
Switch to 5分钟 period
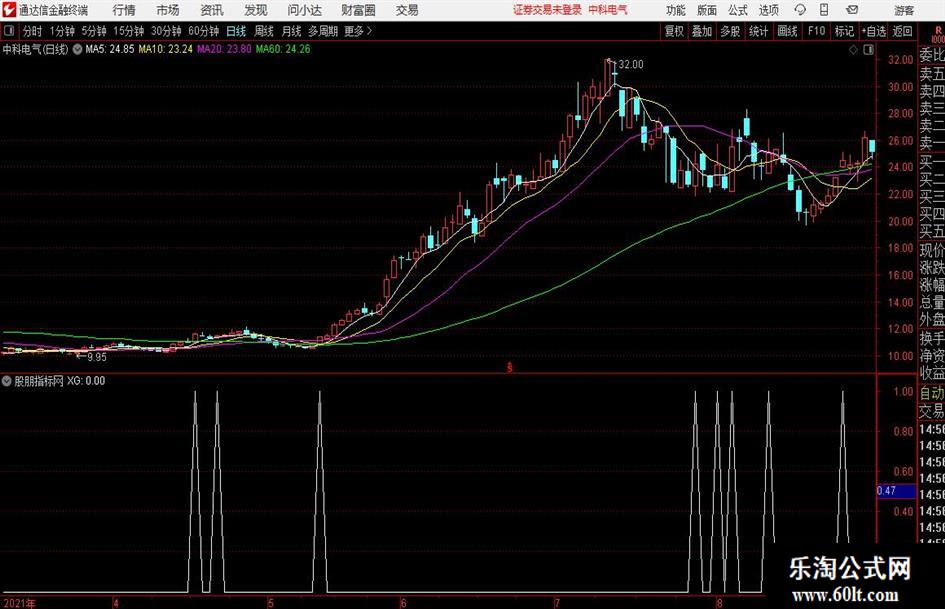(93, 31)
